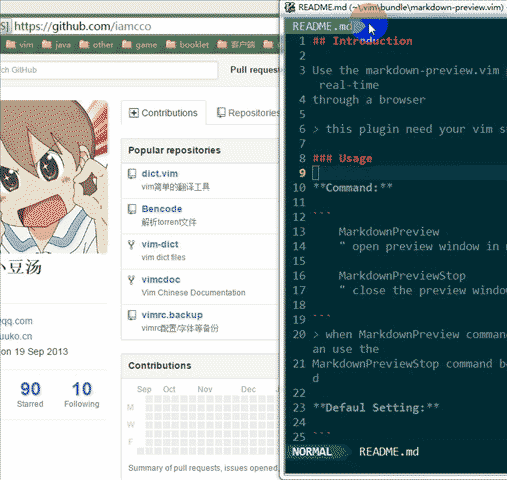Click the Repositories tab book icon
This screenshot has height=480, width=507.
221,113
